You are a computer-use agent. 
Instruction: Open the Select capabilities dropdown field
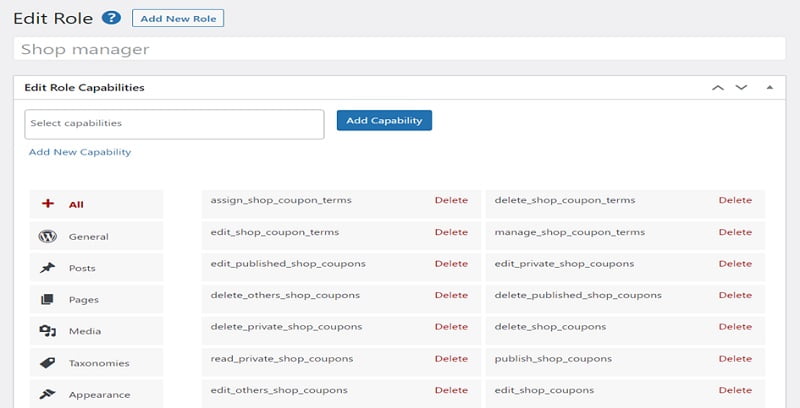coord(174,124)
